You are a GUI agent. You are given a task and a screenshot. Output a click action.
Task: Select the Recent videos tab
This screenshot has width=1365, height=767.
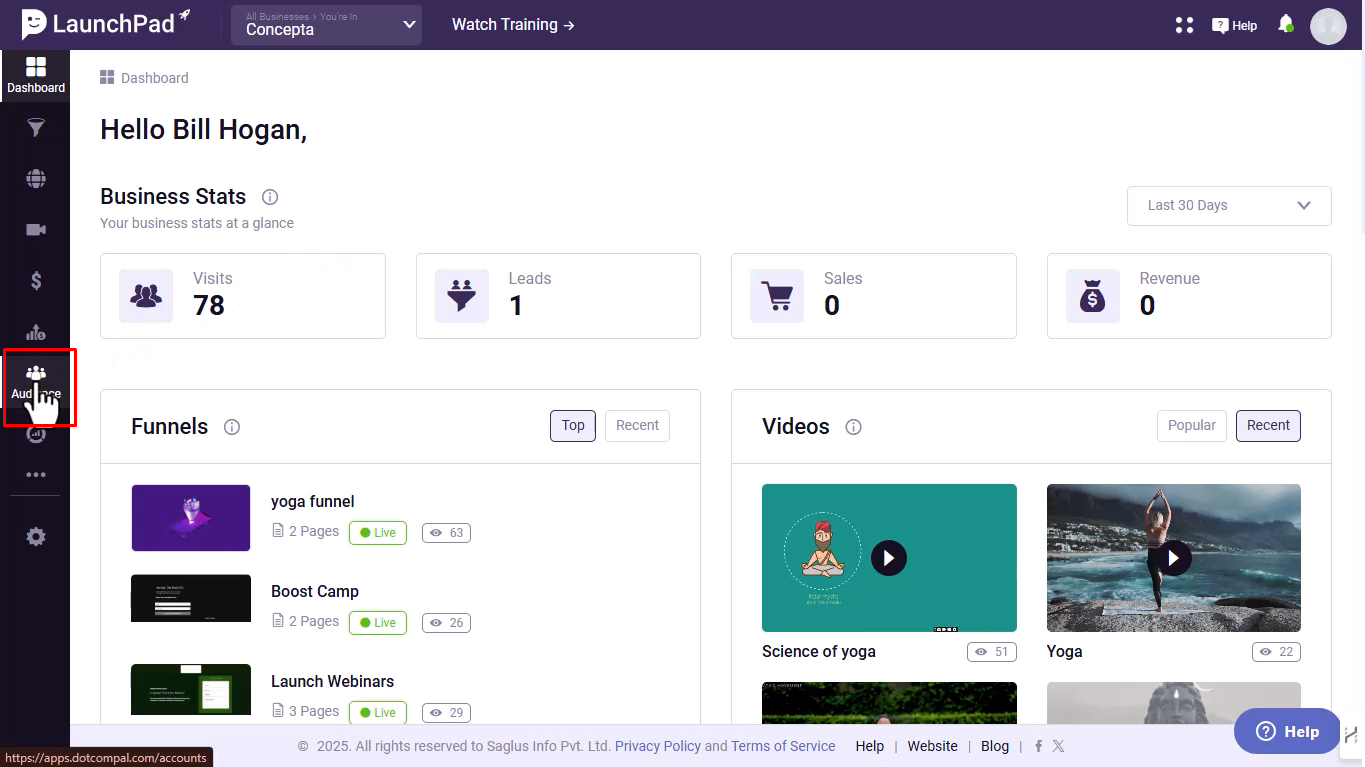(x=1268, y=425)
